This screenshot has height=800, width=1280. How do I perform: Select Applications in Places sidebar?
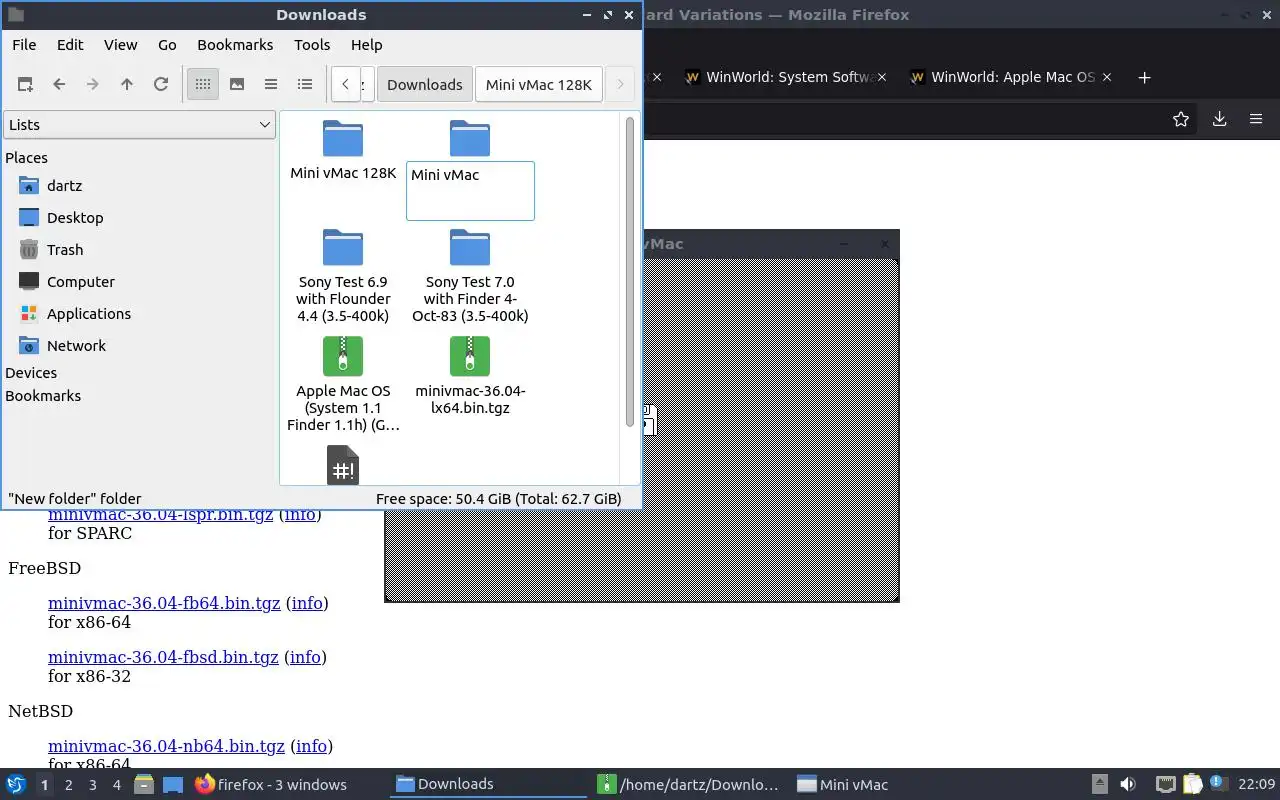[x=88, y=314]
